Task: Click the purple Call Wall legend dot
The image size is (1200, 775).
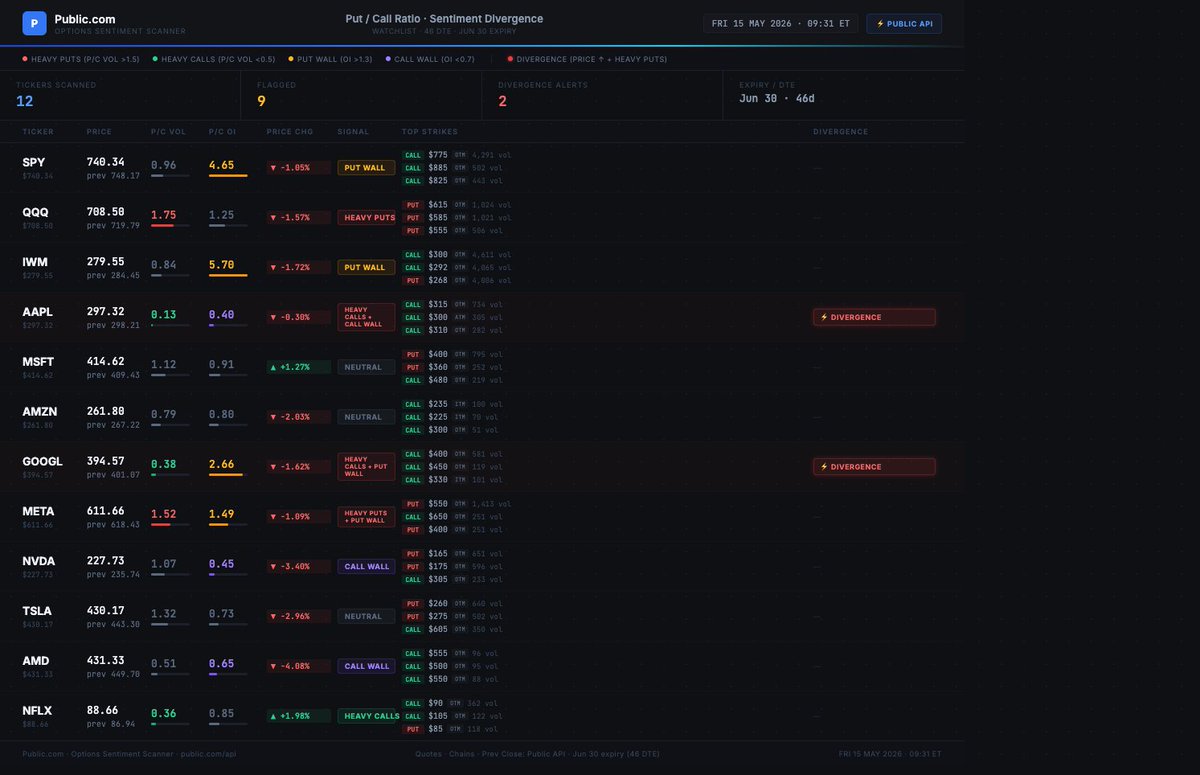Action: pos(388,59)
